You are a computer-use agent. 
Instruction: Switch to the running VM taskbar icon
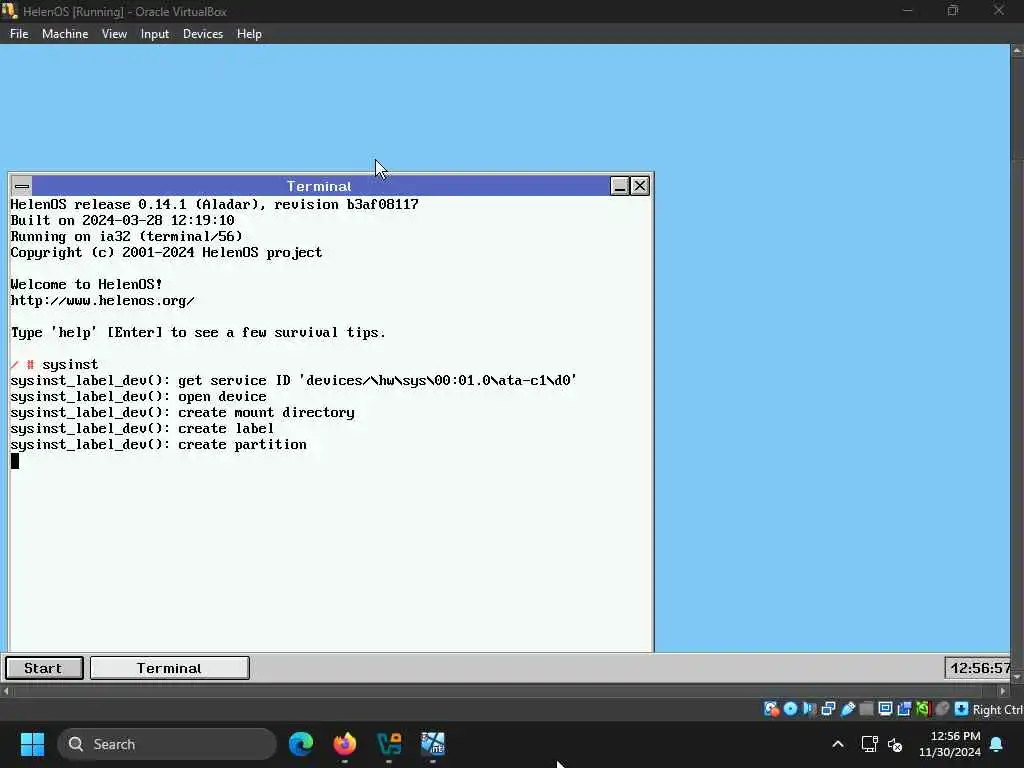tap(432, 744)
